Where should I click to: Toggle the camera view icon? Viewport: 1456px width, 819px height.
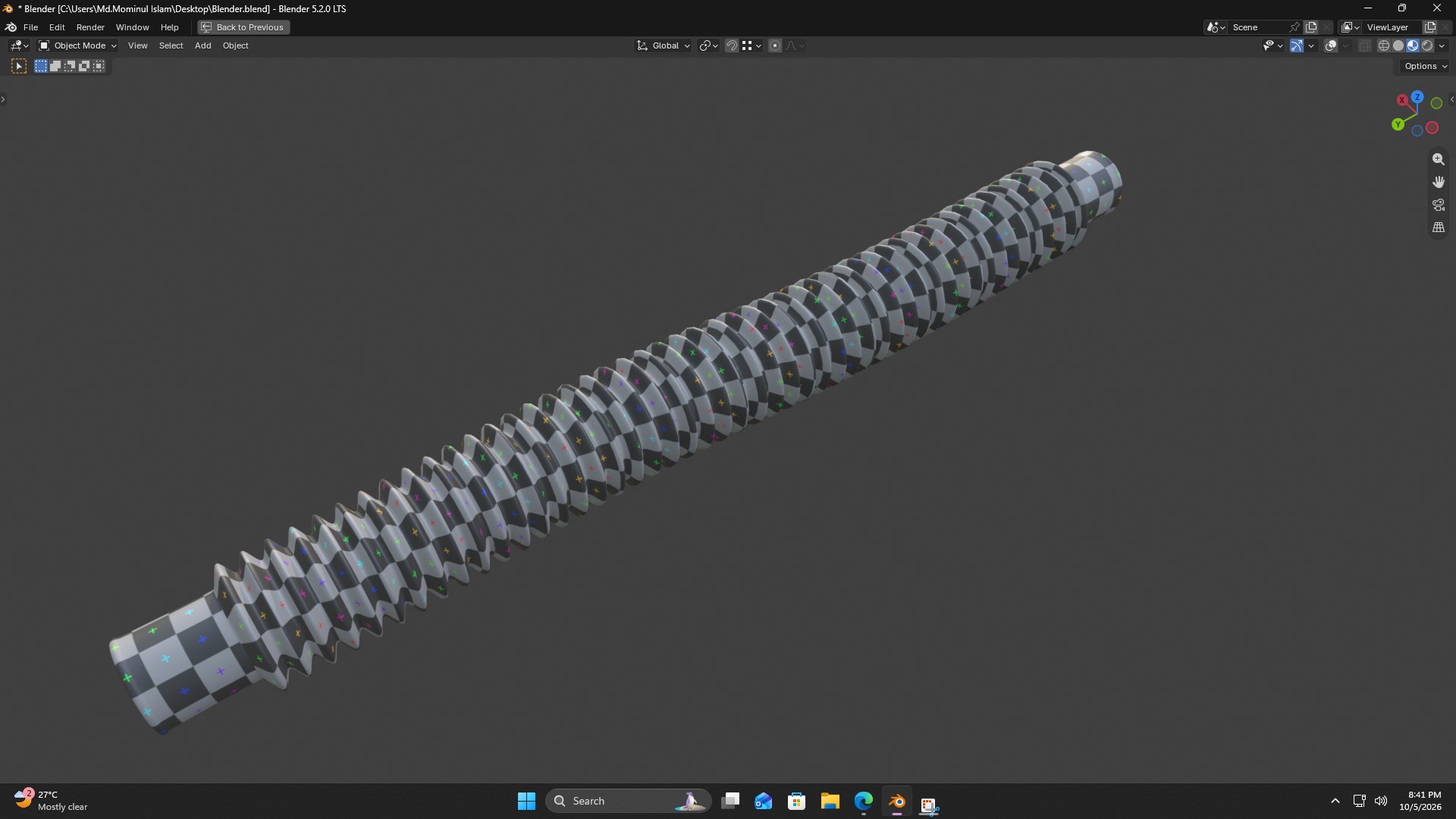point(1438,205)
